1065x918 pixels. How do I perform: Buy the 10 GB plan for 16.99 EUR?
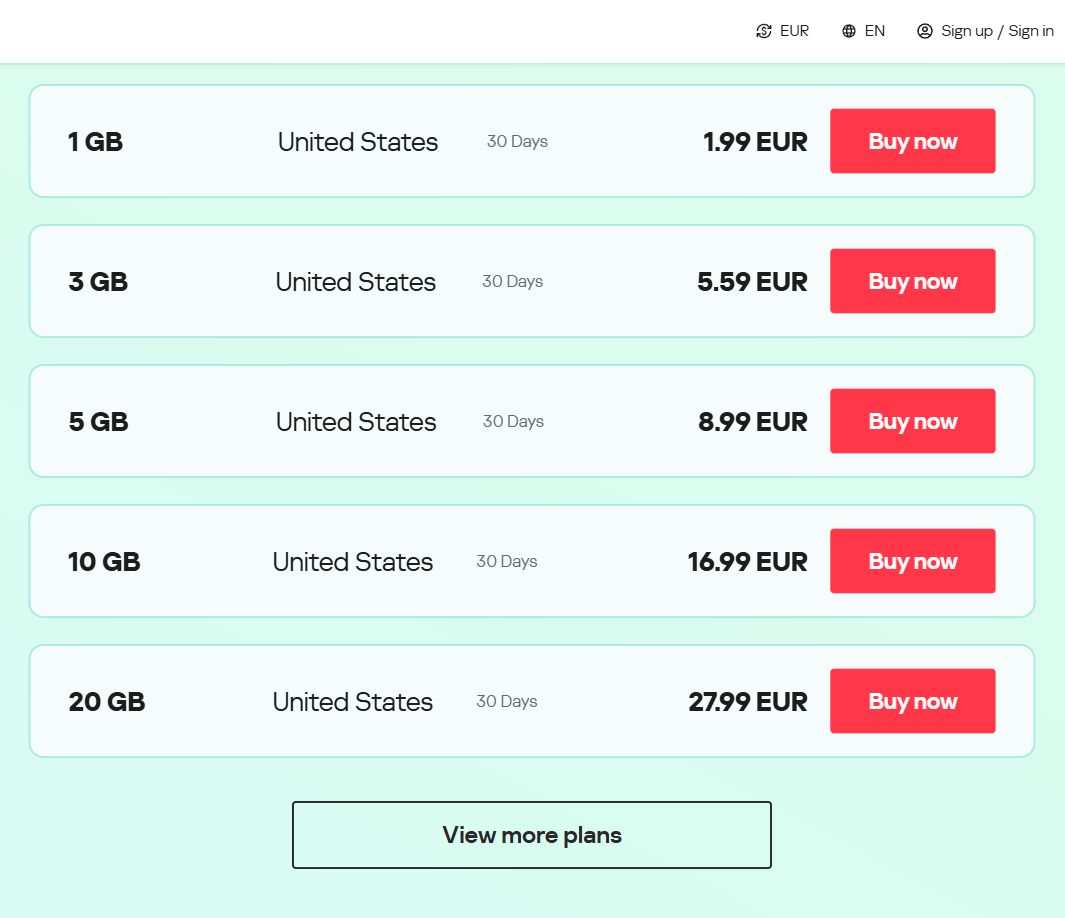click(x=912, y=561)
